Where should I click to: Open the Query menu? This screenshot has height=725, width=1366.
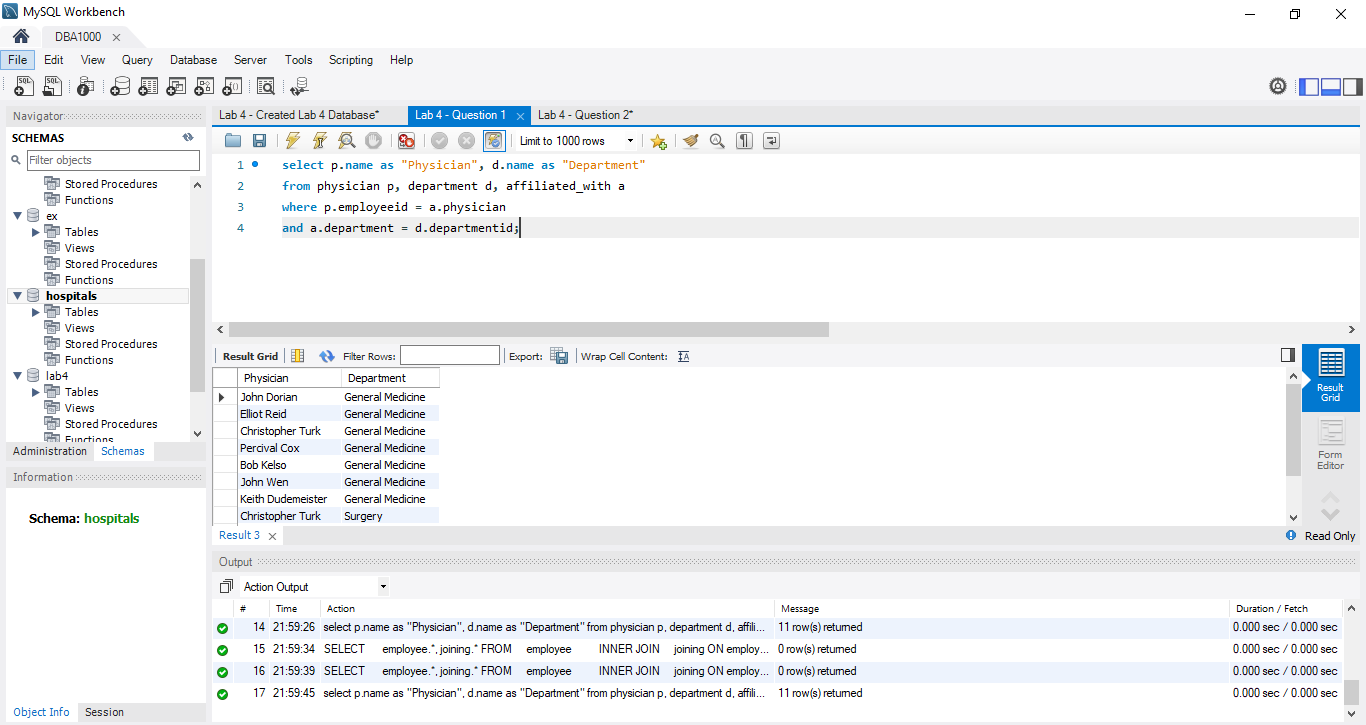tap(137, 60)
